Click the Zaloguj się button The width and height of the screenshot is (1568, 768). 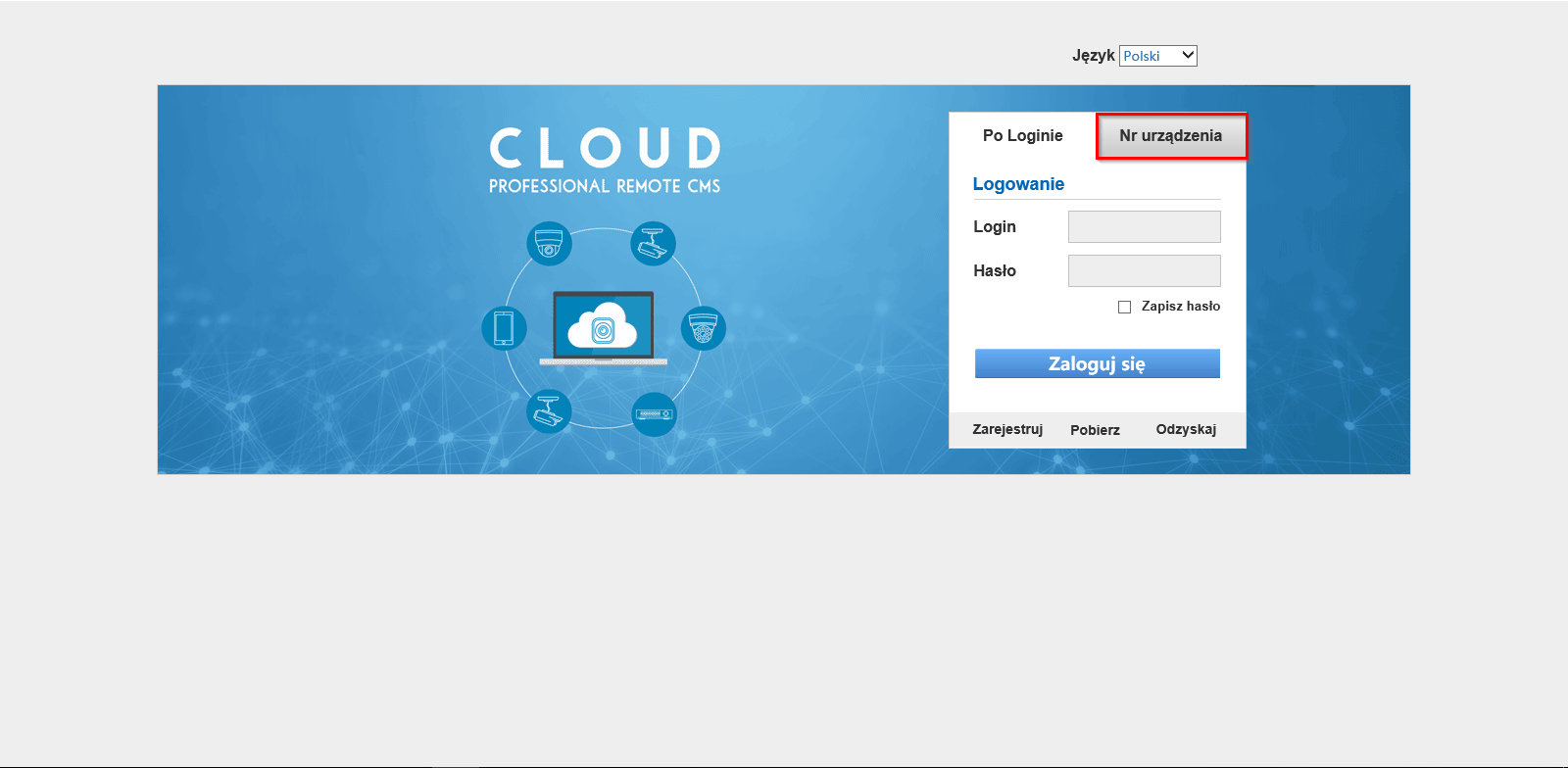1098,363
